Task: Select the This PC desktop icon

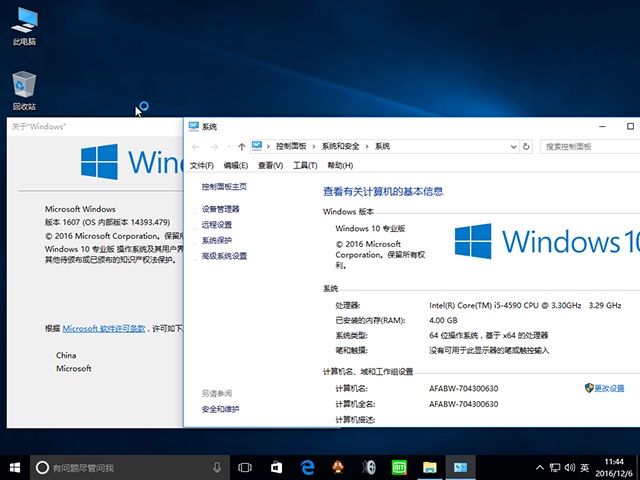Action: point(24,27)
